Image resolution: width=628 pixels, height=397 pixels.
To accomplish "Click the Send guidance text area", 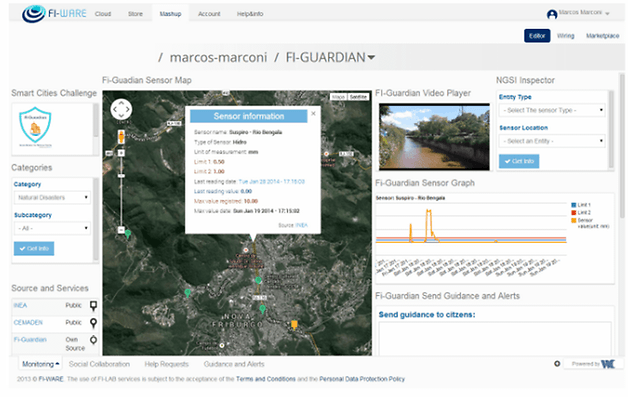I will click(x=495, y=339).
